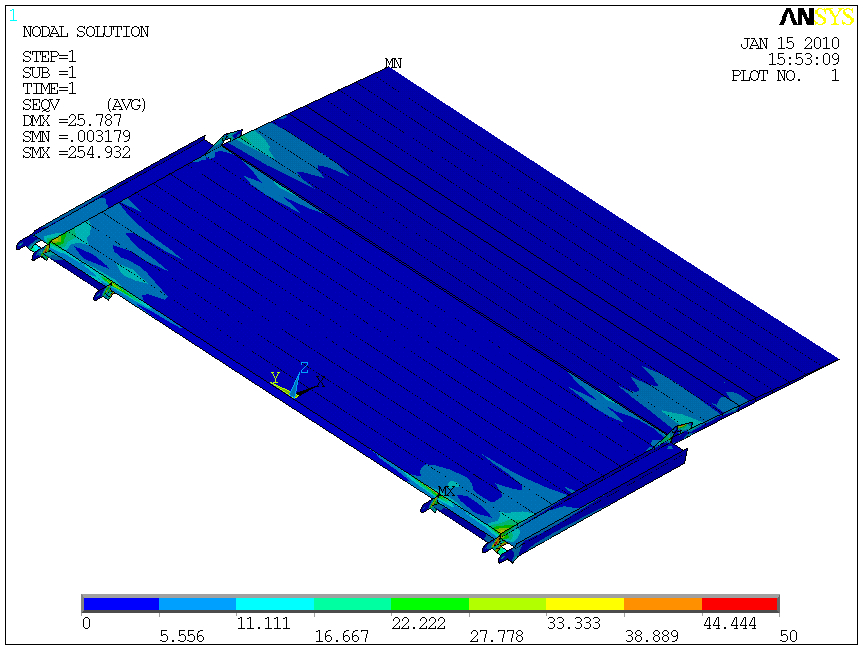
Task: Click the teal-green legend band
Action: coord(353,604)
